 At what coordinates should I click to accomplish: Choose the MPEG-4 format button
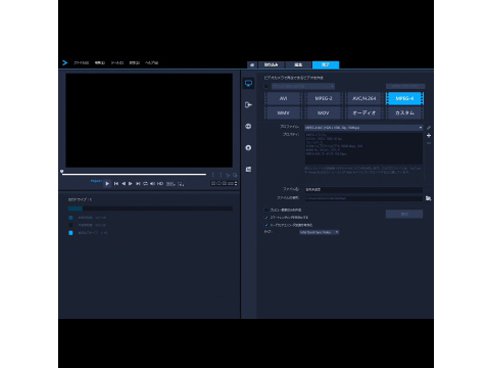point(405,98)
